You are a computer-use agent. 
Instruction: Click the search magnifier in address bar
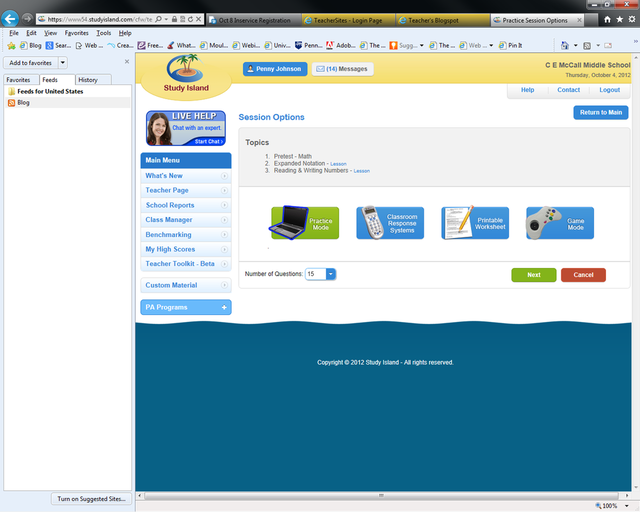[x=158, y=19]
